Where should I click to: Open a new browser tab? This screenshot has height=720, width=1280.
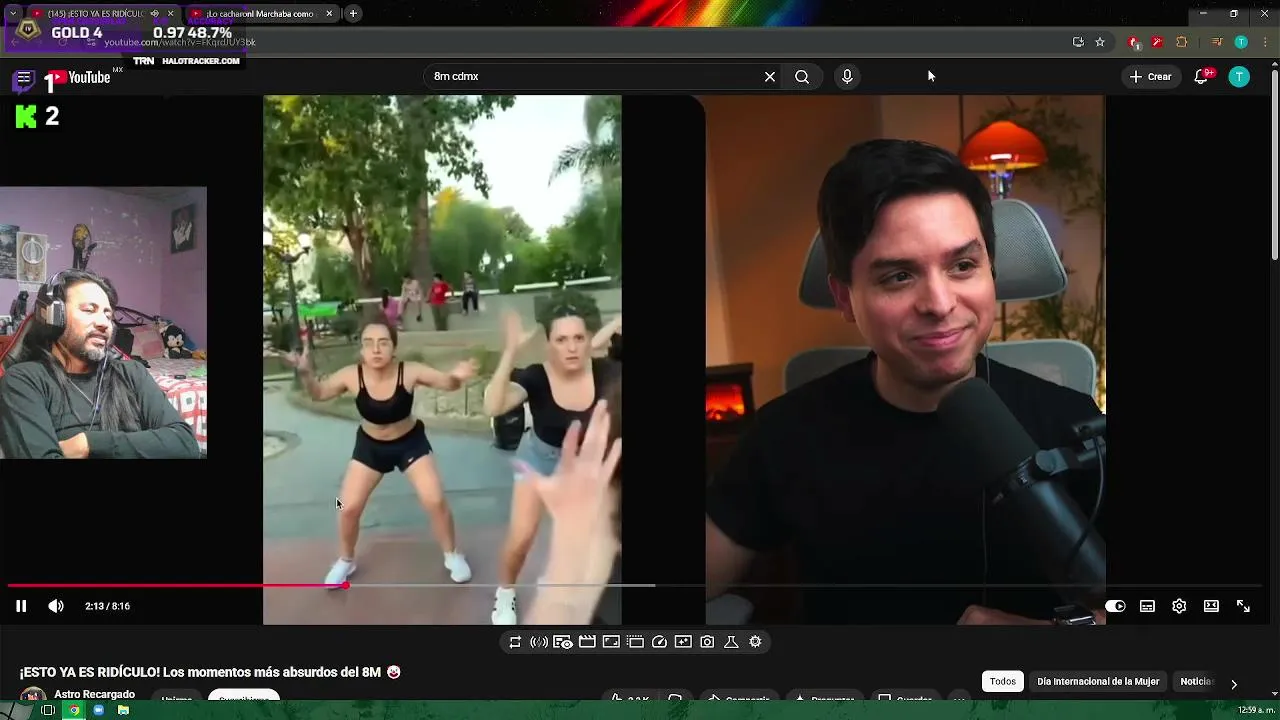coord(353,14)
